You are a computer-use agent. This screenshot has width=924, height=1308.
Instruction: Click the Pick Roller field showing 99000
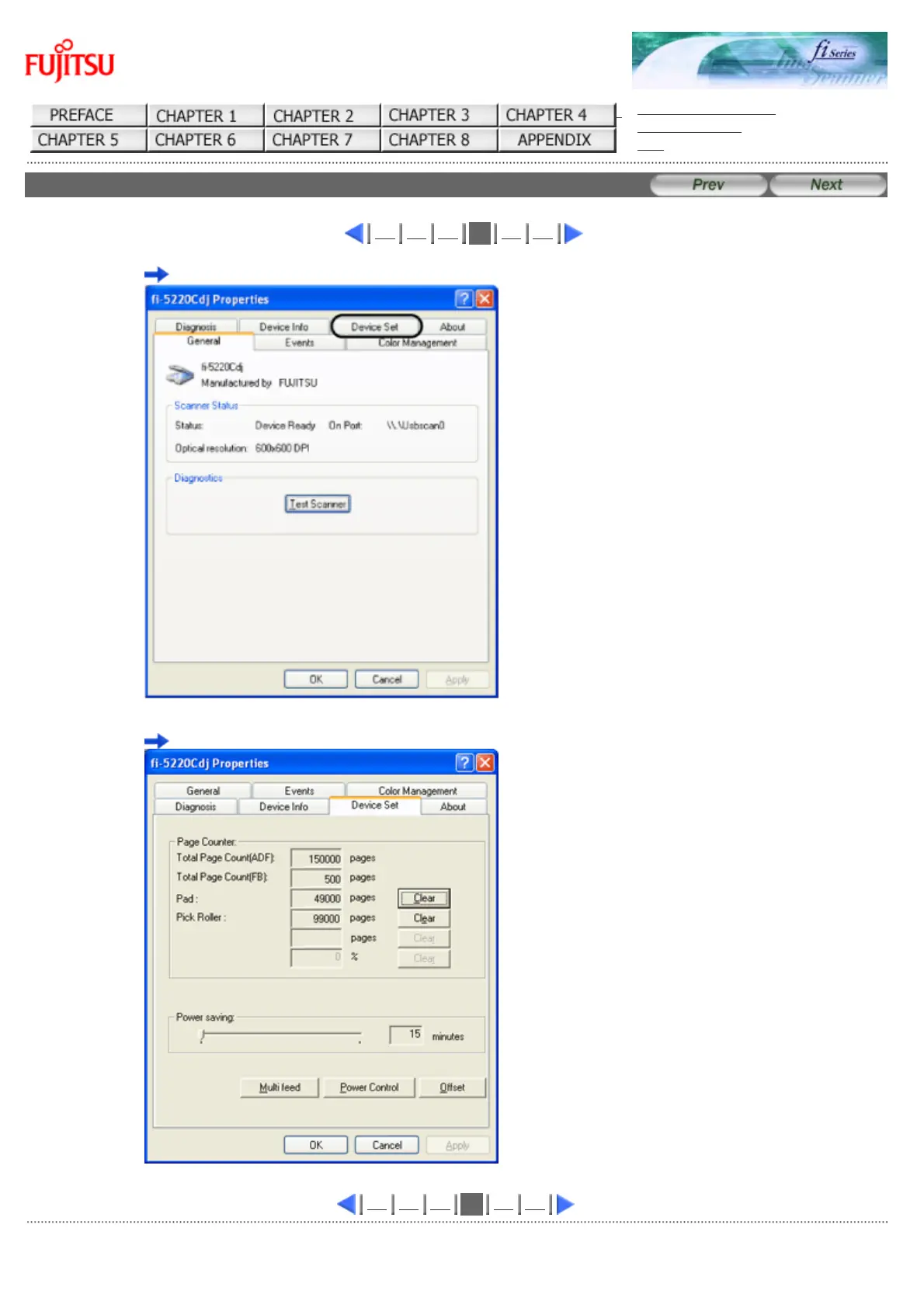(x=316, y=919)
